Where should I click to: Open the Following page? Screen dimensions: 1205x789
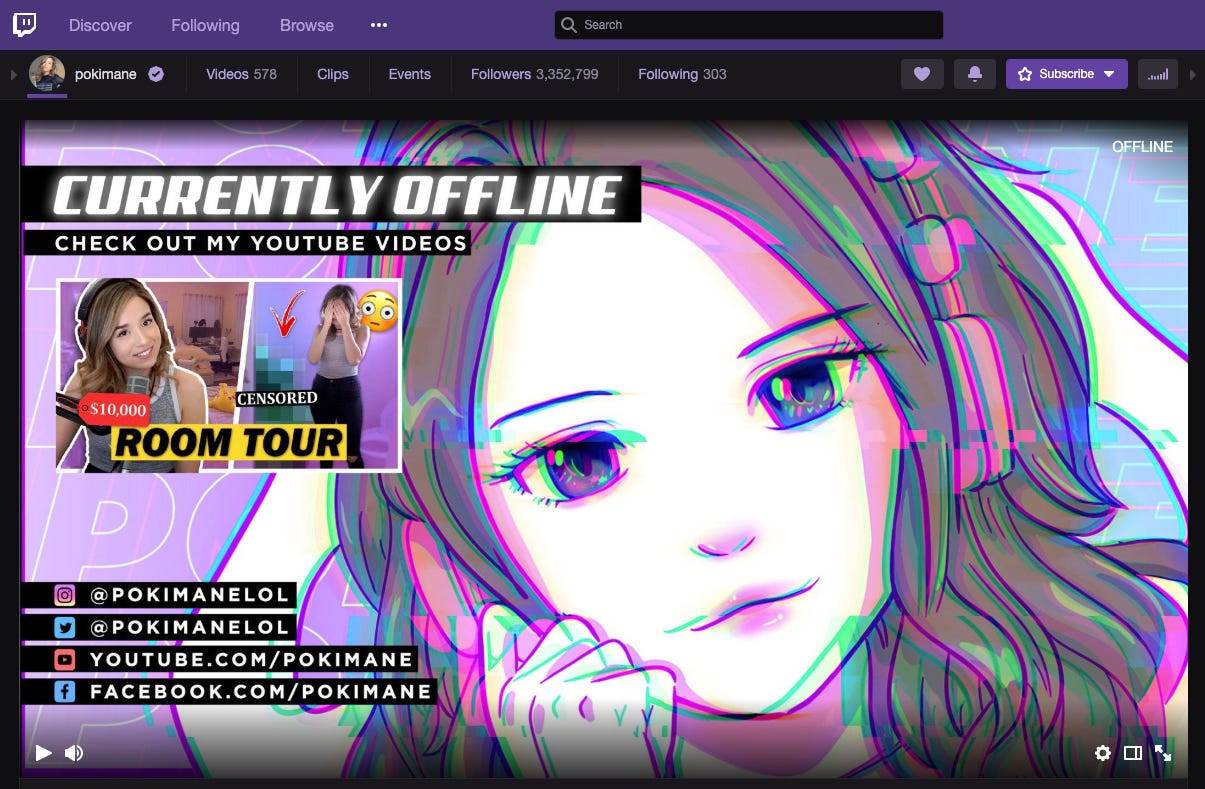[x=205, y=25]
